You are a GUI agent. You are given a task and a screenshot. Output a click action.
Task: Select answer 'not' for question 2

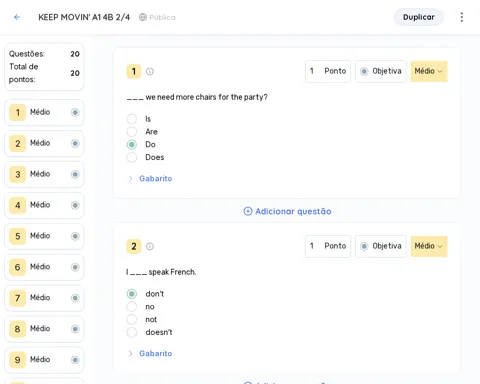132,319
